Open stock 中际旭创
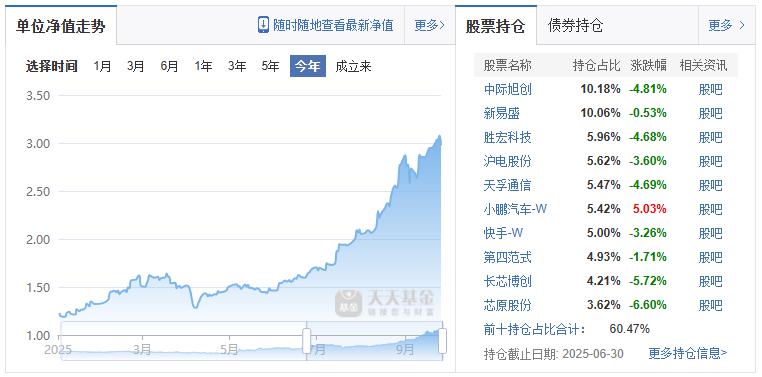 (508, 89)
